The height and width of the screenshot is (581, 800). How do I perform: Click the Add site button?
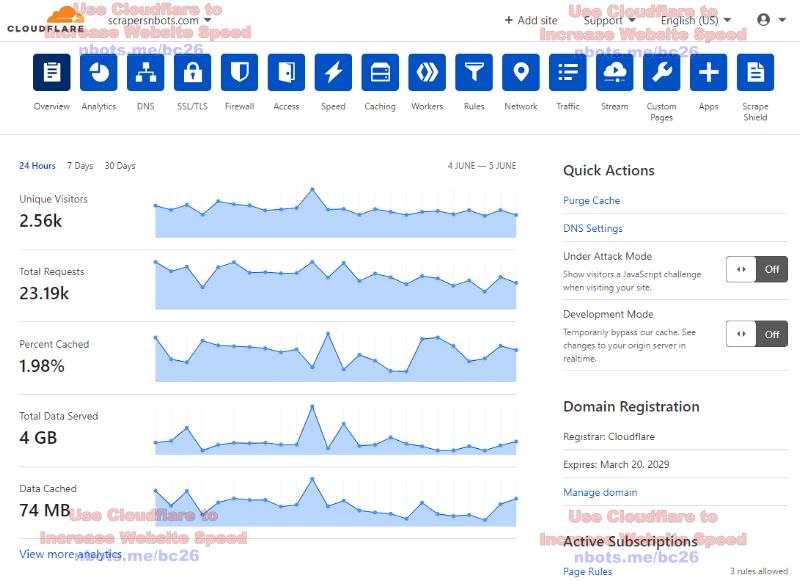click(x=531, y=20)
